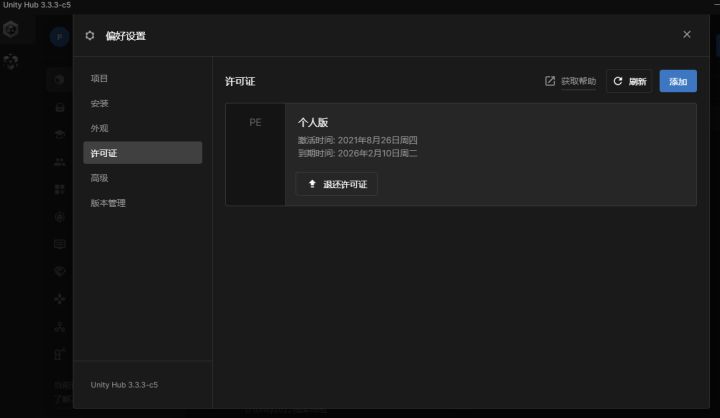This screenshot has width=720, height=418.
Task: Click the Unity Hub logo icon
Action: 11,29
